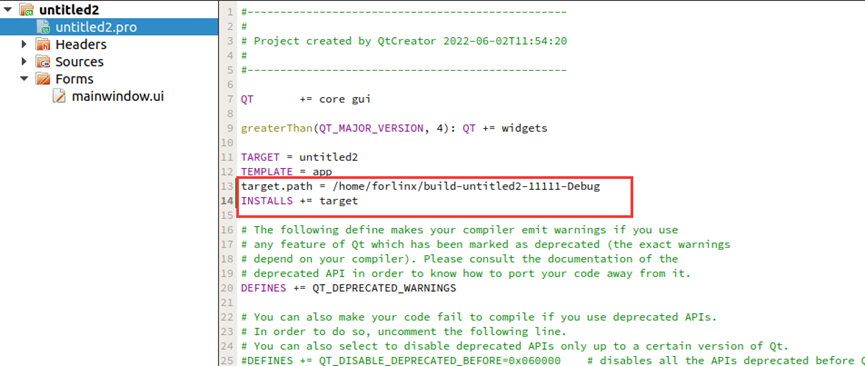Screen dimensions: 865x366
Task: Collapse the Forms folder
Action: [x=24, y=78]
